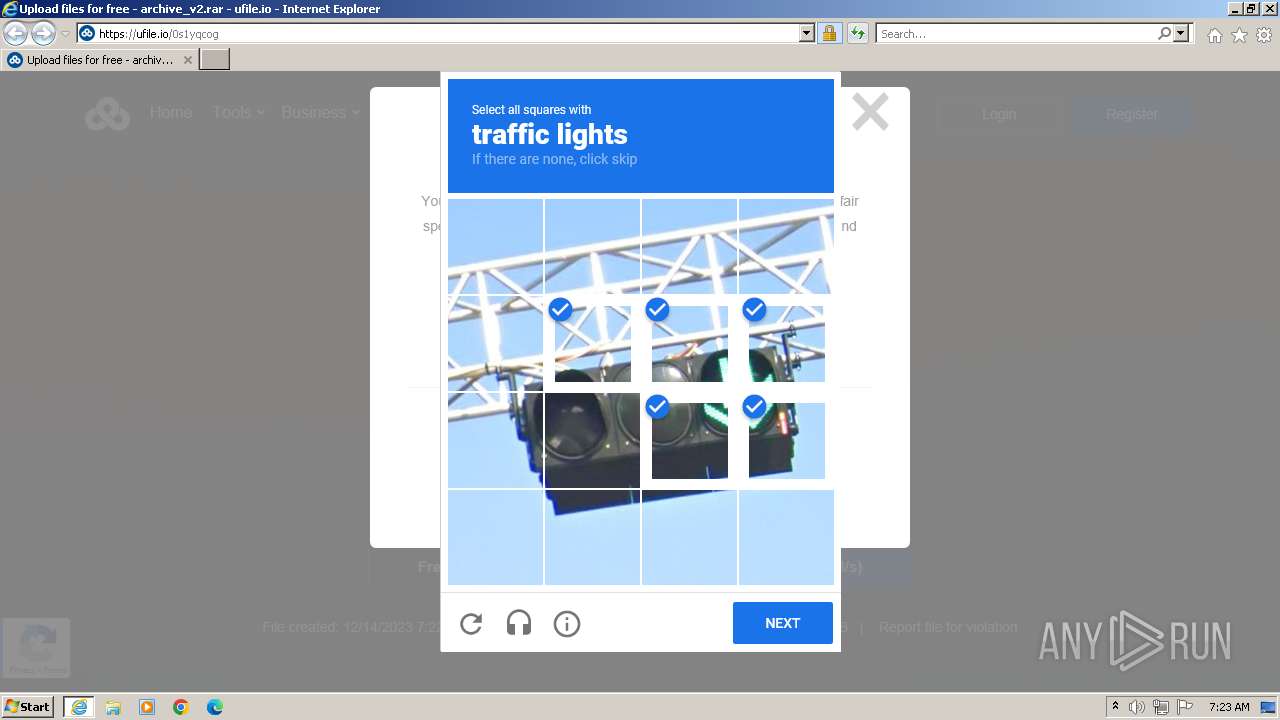Expand the Tools menu
Image resolution: width=1280 pixels, height=720 pixels.
click(x=238, y=113)
